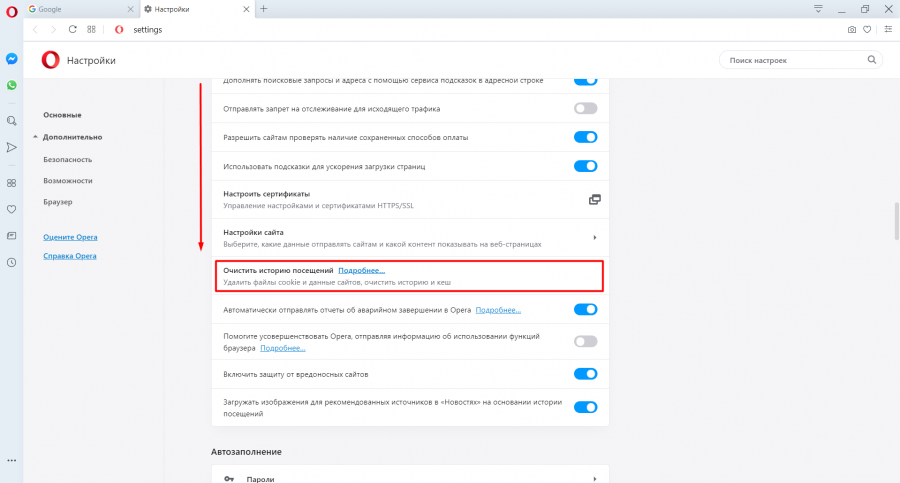The image size is (900, 483).
Task: Expand the Пароли autofill row arrow
Action: pos(595,479)
